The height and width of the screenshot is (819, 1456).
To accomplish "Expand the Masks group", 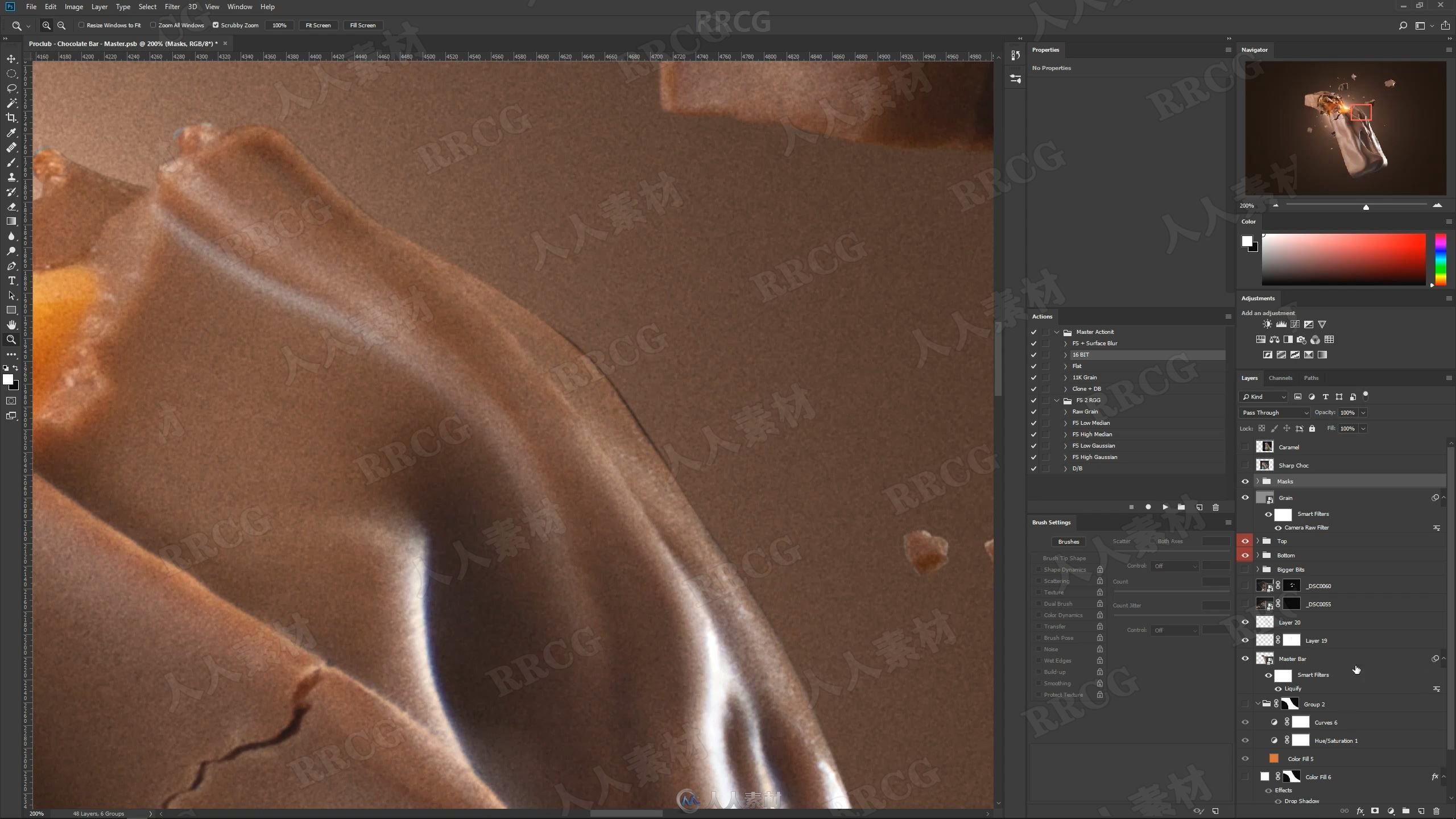I will 1258,481.
